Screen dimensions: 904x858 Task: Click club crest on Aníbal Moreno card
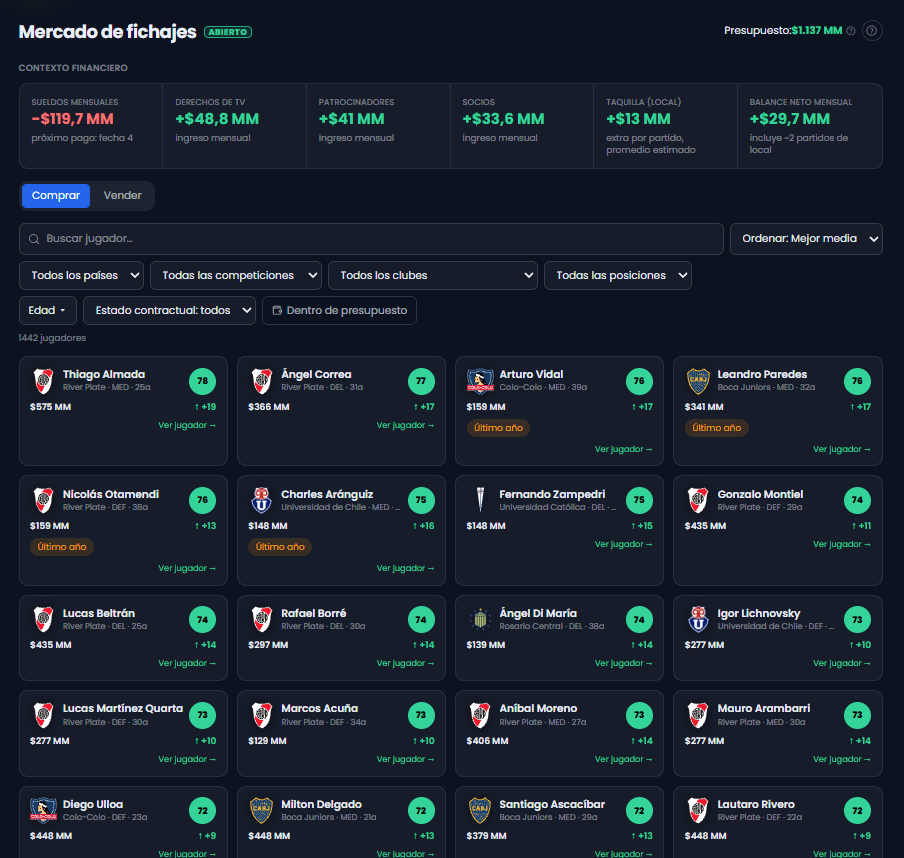[x=480, y=715]
